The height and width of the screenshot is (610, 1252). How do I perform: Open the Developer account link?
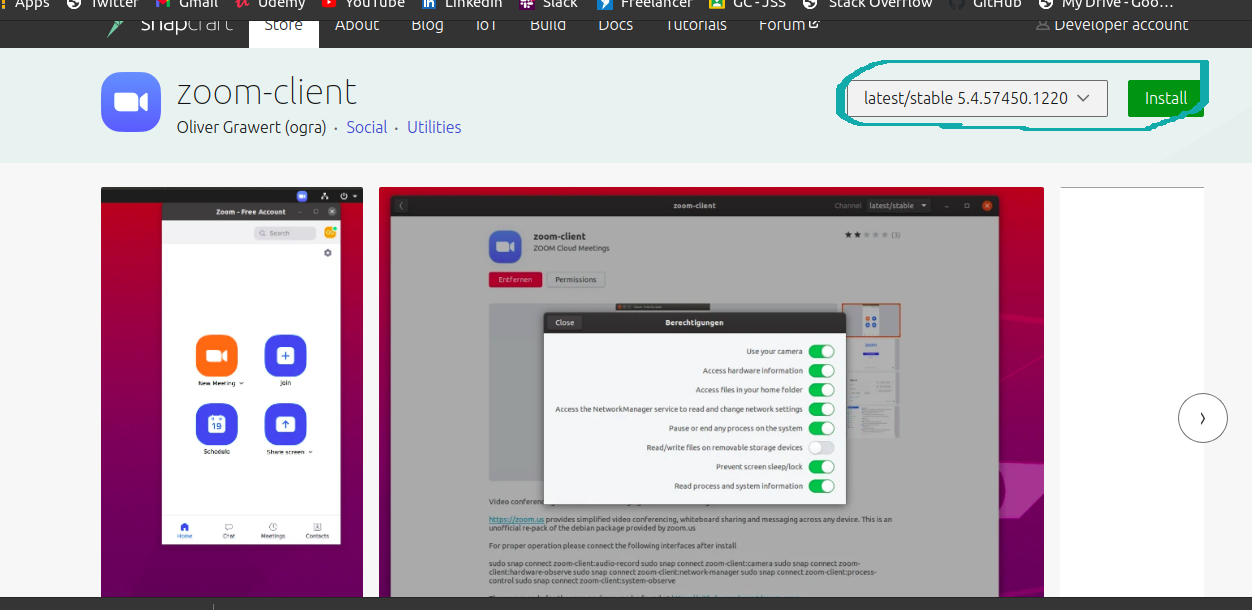click(x=1121, y=24)
